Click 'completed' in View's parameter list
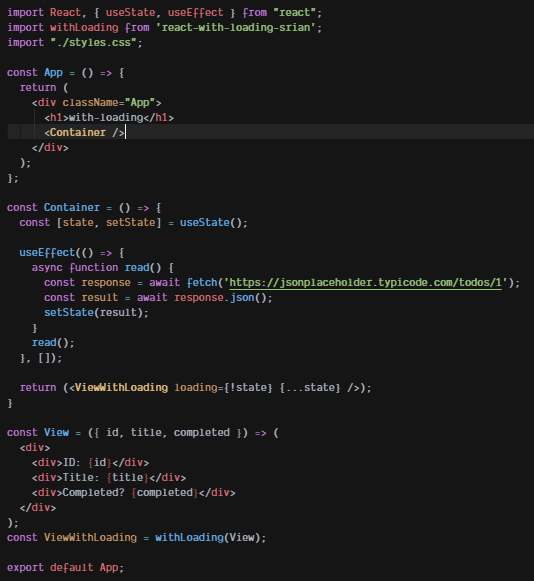 (202, 432)
